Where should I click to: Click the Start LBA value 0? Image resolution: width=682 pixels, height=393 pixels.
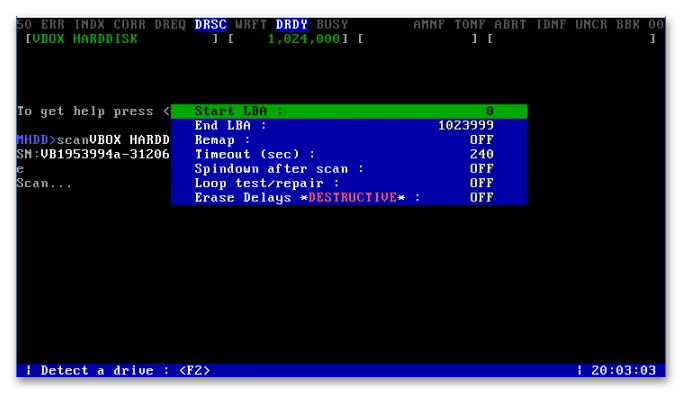pos(489,111)
